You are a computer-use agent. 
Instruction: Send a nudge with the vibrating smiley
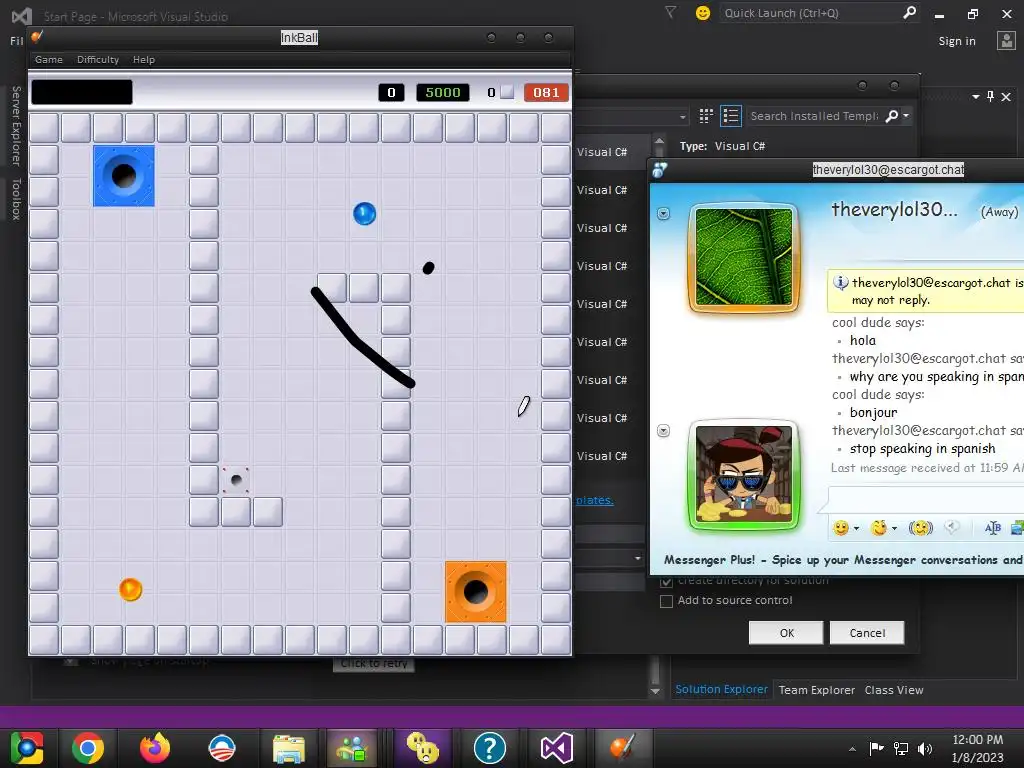pos(920,528)
